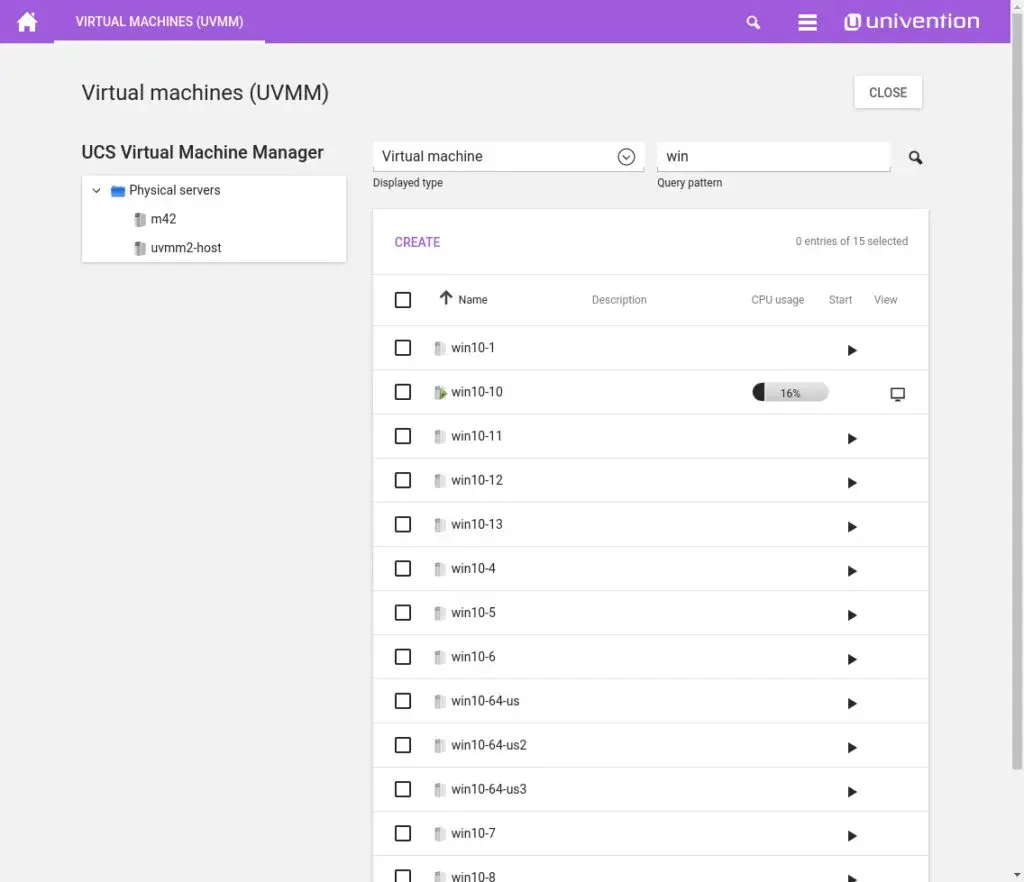Select the m42 server in the tree
This screenshot has height=882, width=1024.
[163, 219]
